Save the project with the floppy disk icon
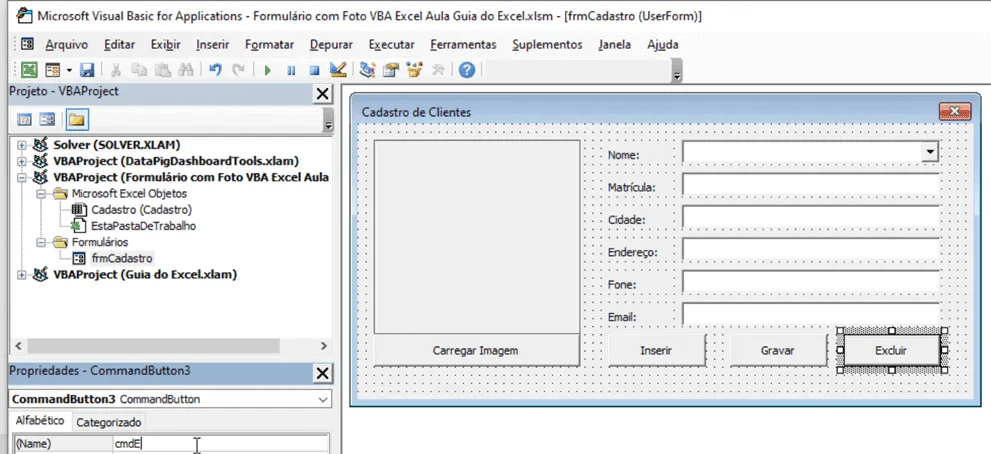 pyautogui.click(x=87, y=70)
